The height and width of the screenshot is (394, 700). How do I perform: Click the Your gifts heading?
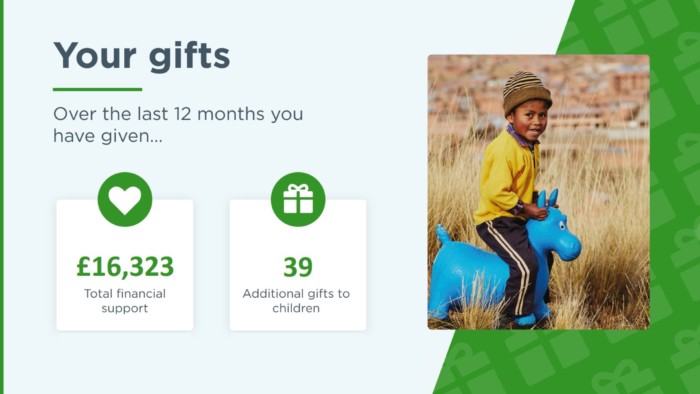pos(142,57)
